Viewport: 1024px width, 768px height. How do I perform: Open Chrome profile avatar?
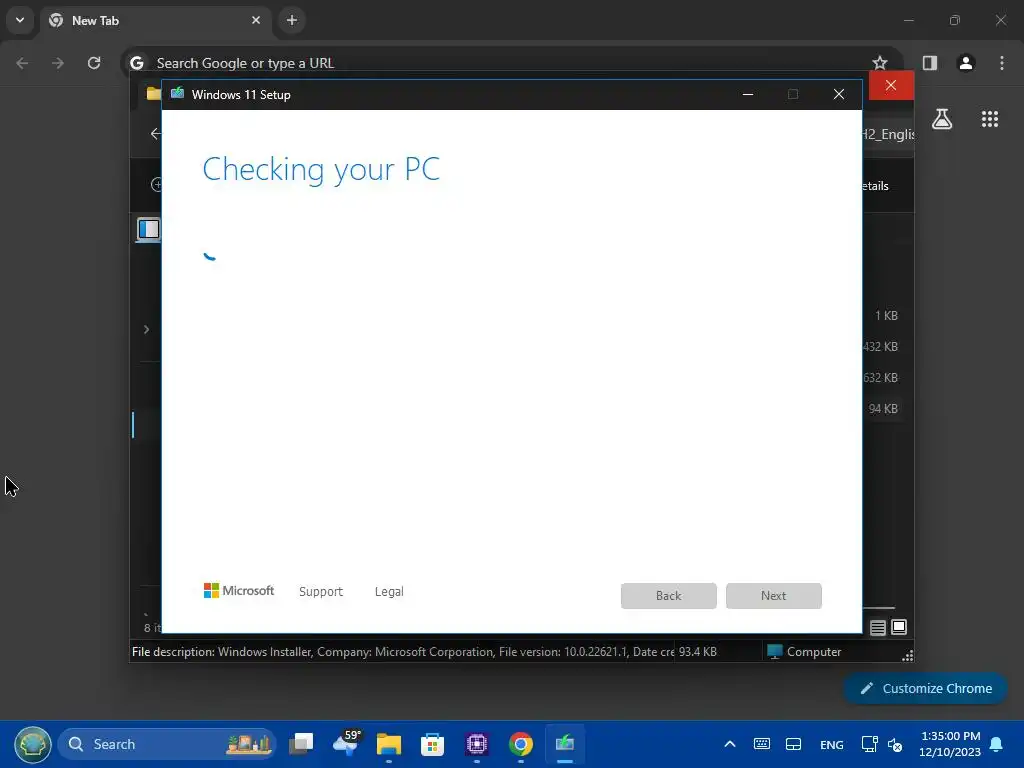coord(966,63)
